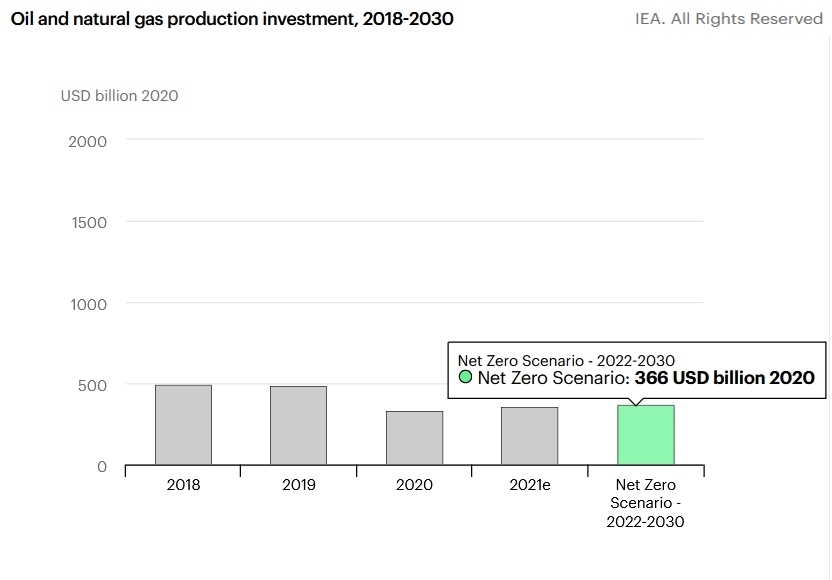Click the '366 USD billion 2020' tooltip value
Image resolution: width=832 pixels, height=580 pixels.
click(x=724, y=378)
